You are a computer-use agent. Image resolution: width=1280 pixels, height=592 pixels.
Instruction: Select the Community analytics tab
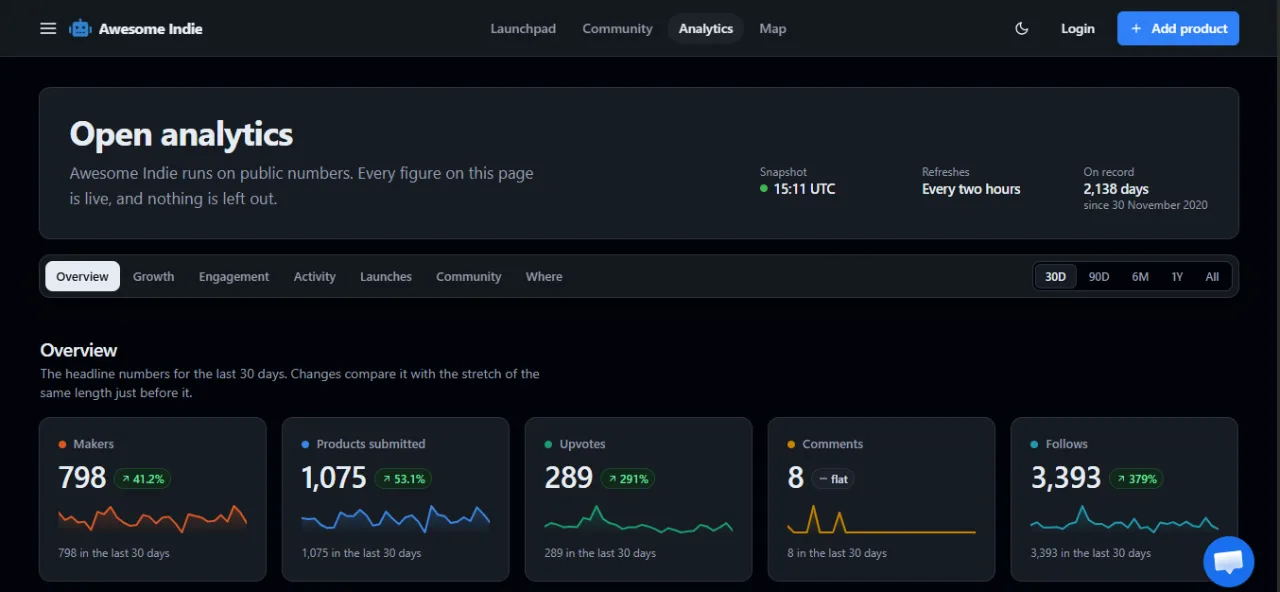(x=469, y=277)
